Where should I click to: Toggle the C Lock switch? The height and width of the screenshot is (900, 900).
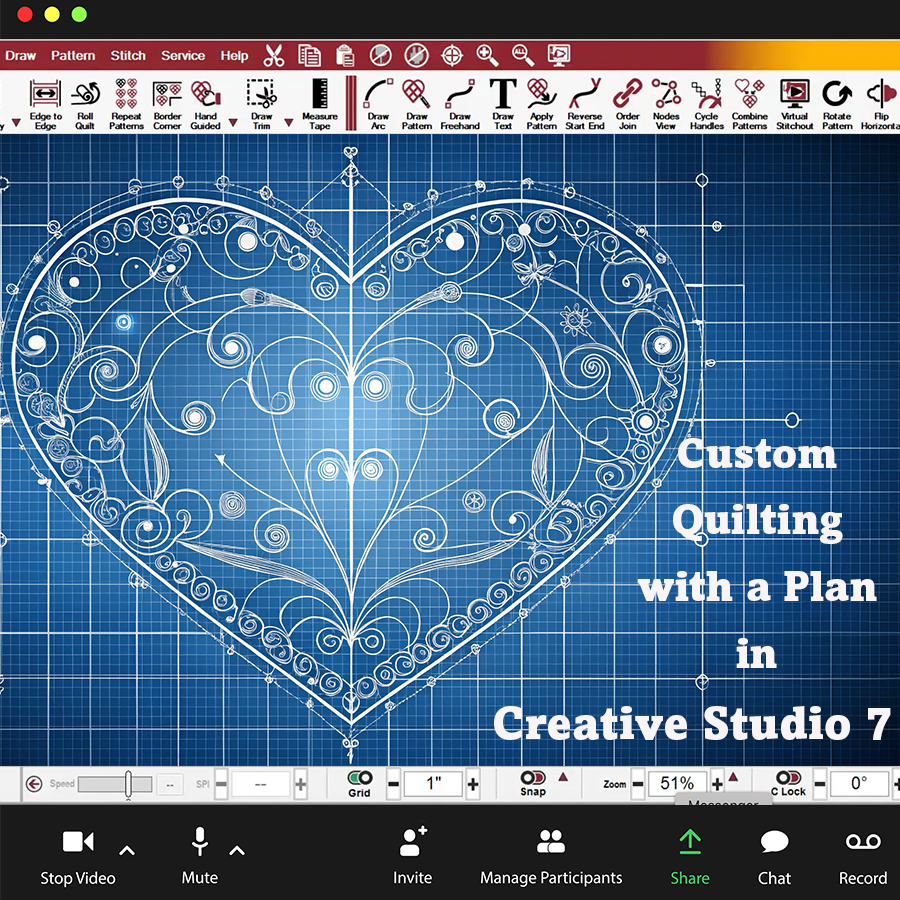click(788, 778)
